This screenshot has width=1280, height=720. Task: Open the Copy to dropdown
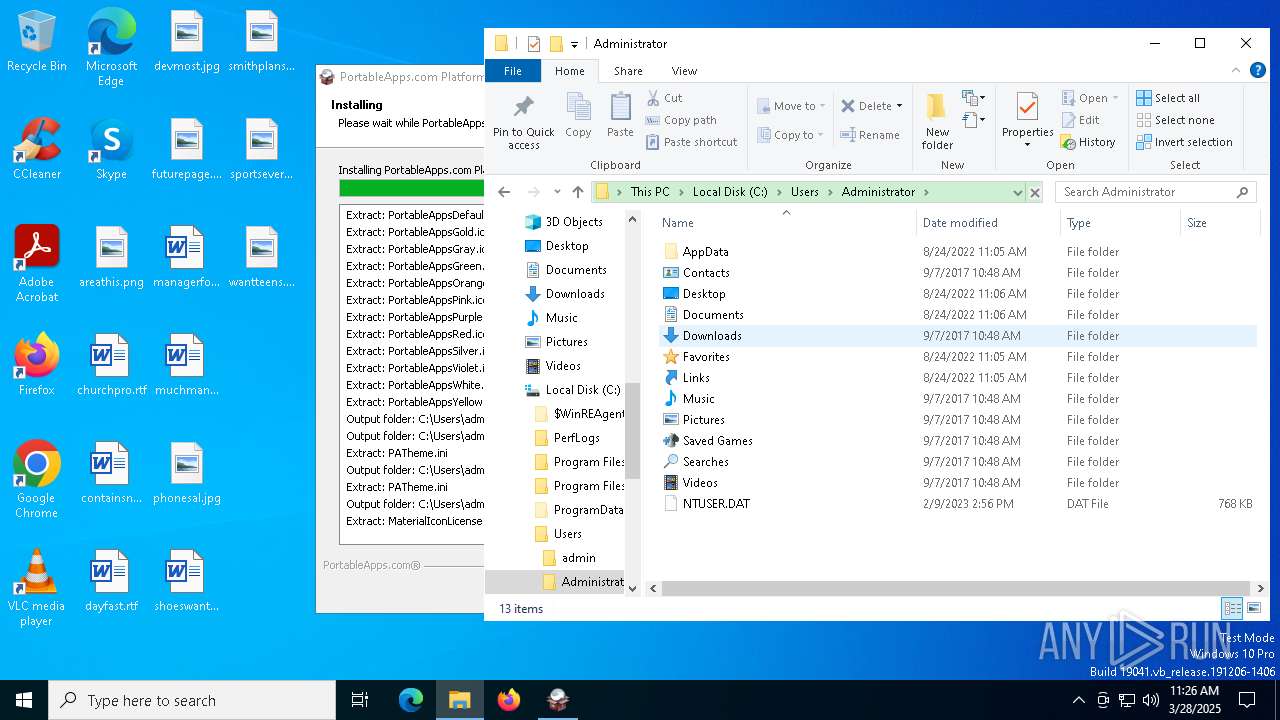tap(791, 135)
